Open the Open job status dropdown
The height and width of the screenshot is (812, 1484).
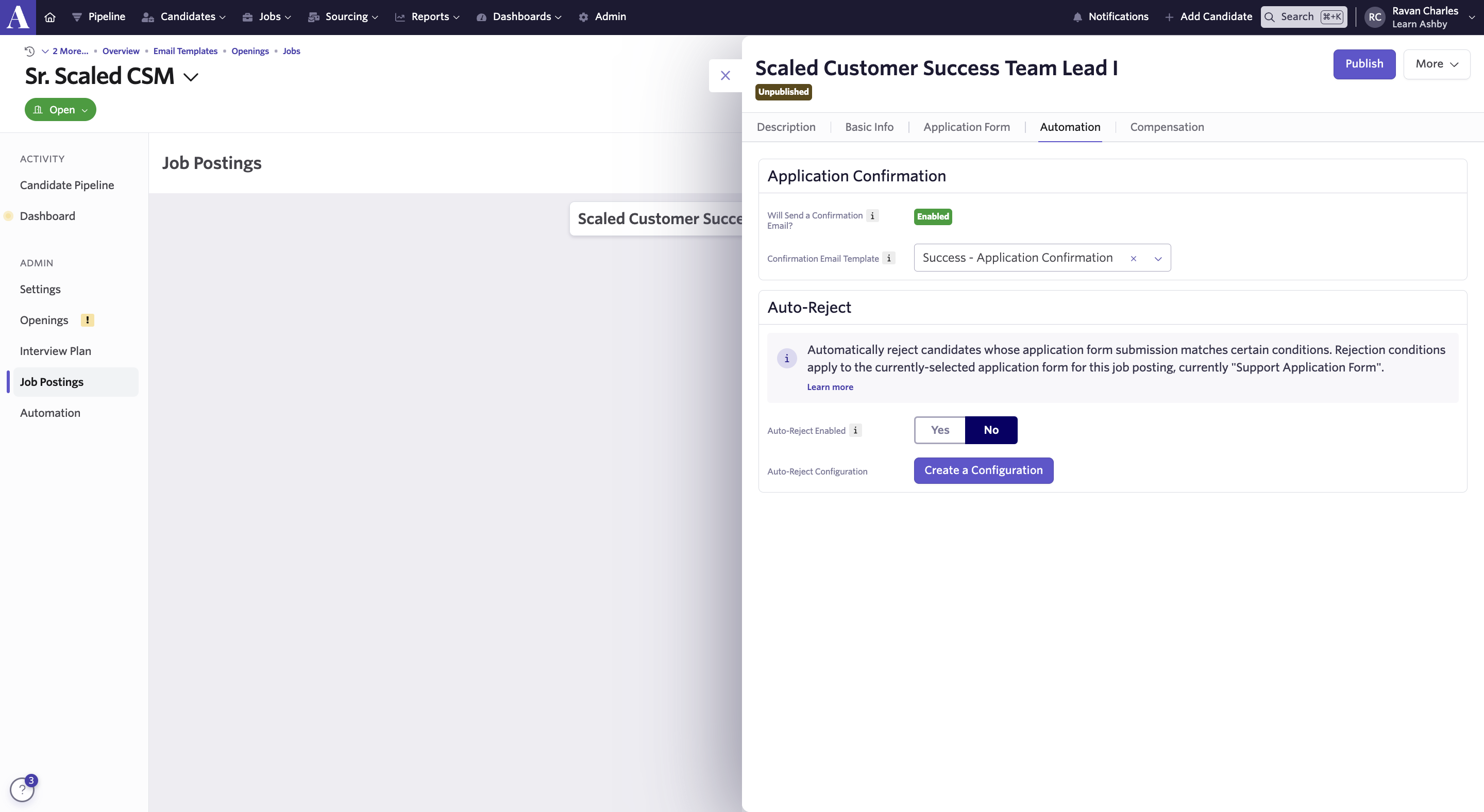tap(60, 109)
